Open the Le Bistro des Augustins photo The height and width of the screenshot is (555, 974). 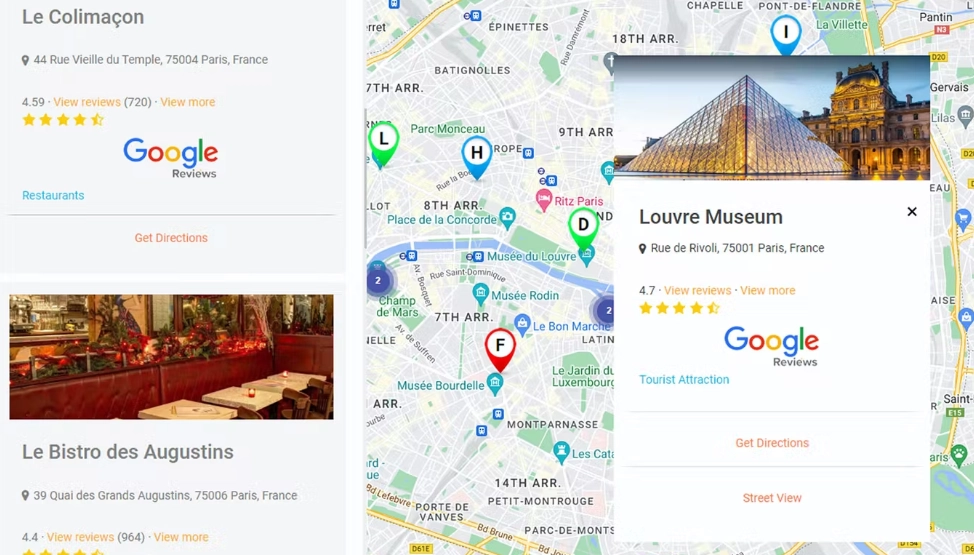pyautogui.click(x=171, y=357)
